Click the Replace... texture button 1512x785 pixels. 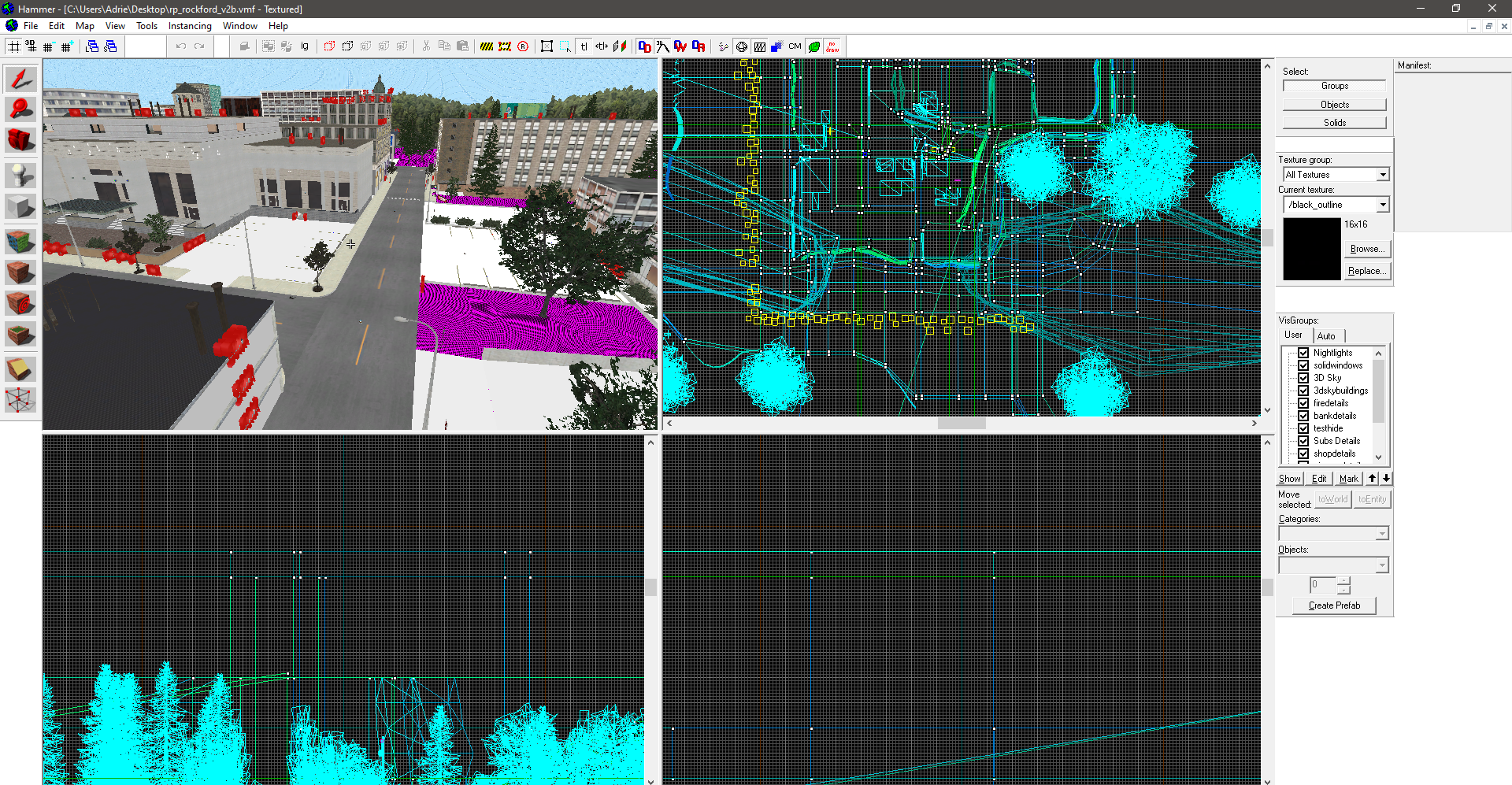(x=1367, y=271)
